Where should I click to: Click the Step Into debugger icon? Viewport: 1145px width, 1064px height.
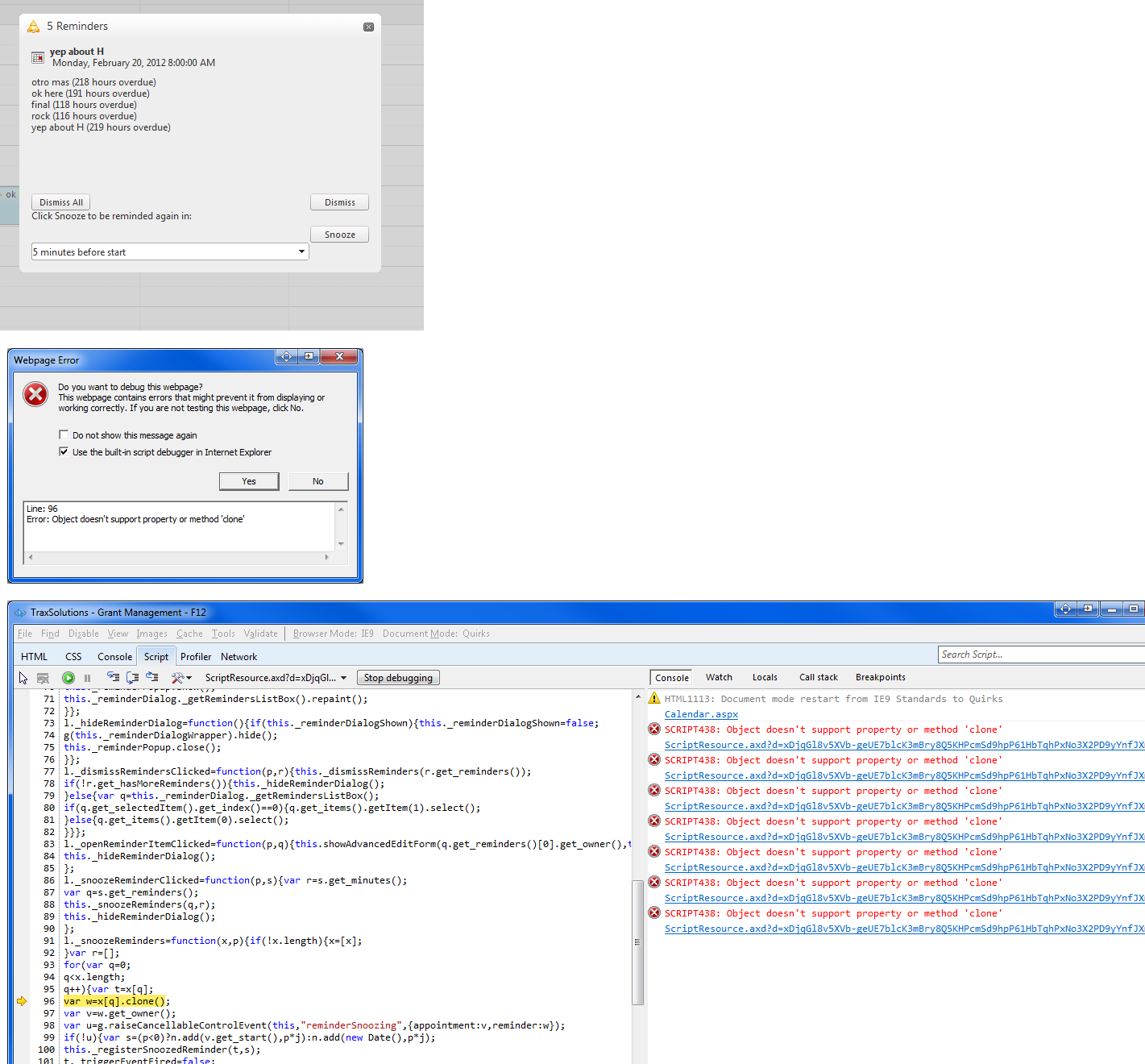tap(113, 678)
